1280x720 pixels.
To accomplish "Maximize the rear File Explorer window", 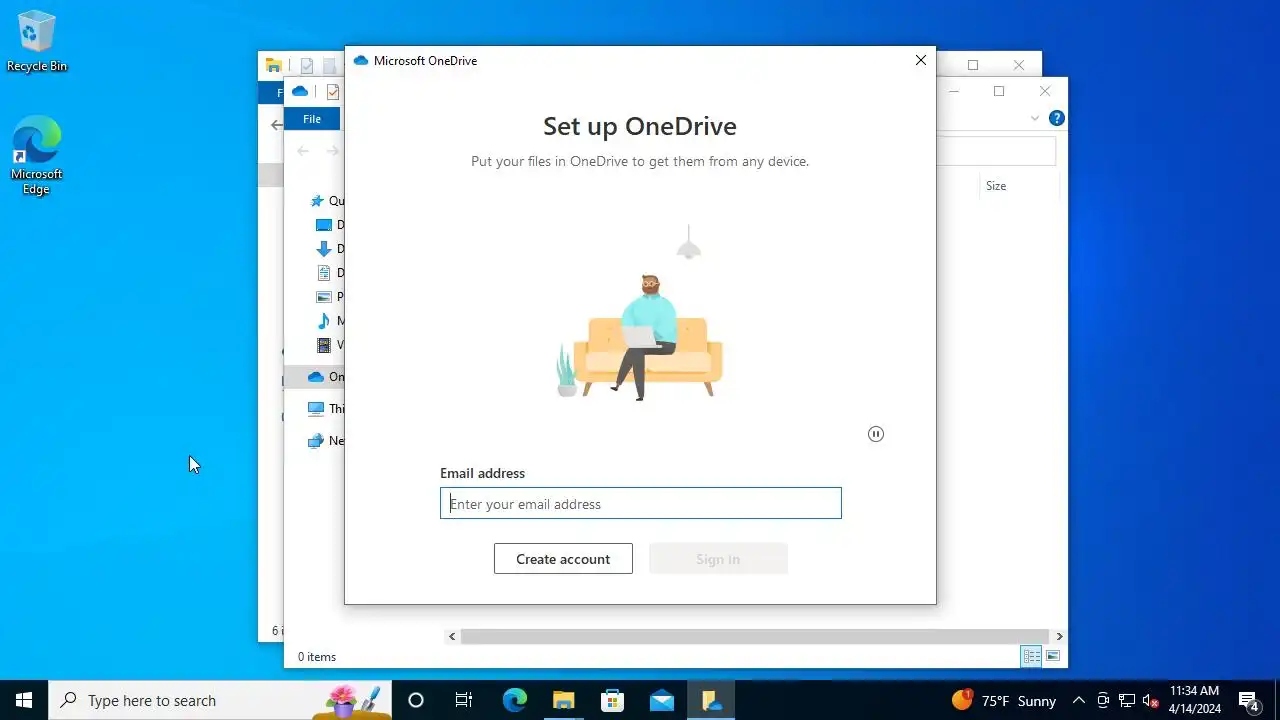I will tap(972, 65).
